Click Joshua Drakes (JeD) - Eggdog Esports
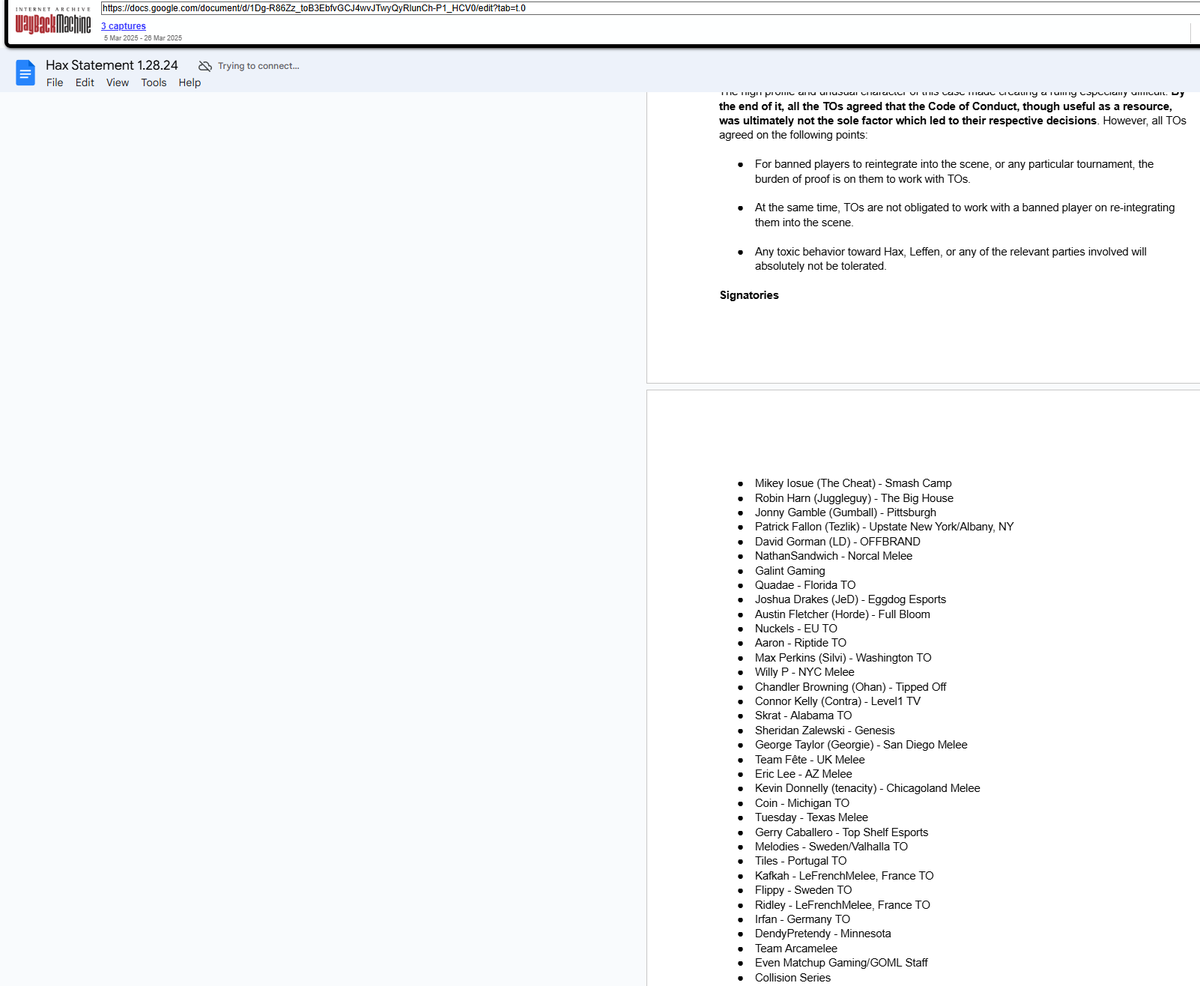1200x986 pixels. click(850, 600)
